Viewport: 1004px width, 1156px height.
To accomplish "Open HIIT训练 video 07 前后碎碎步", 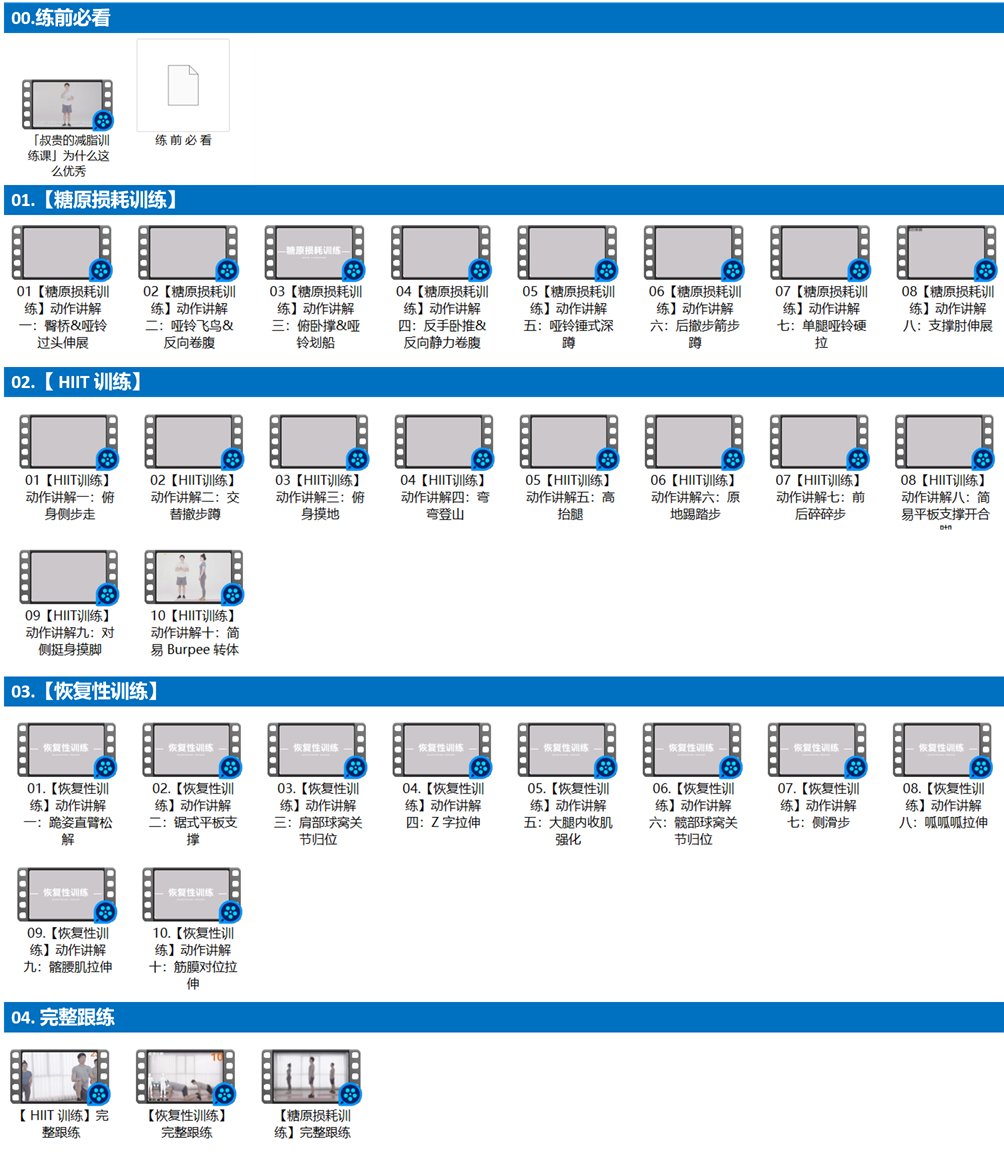I will [819, 443].
